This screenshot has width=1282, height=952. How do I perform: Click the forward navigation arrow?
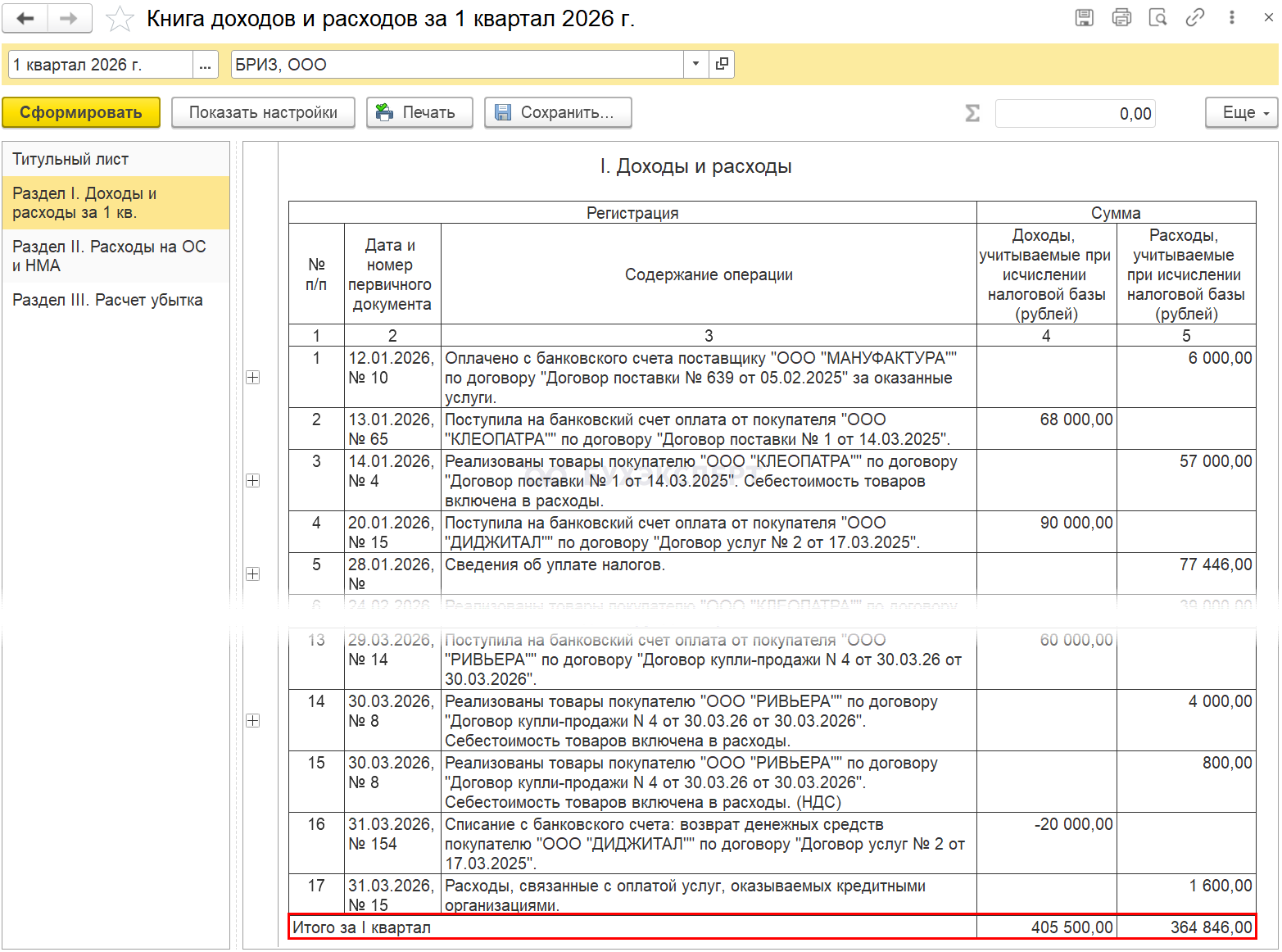(70, 18)
